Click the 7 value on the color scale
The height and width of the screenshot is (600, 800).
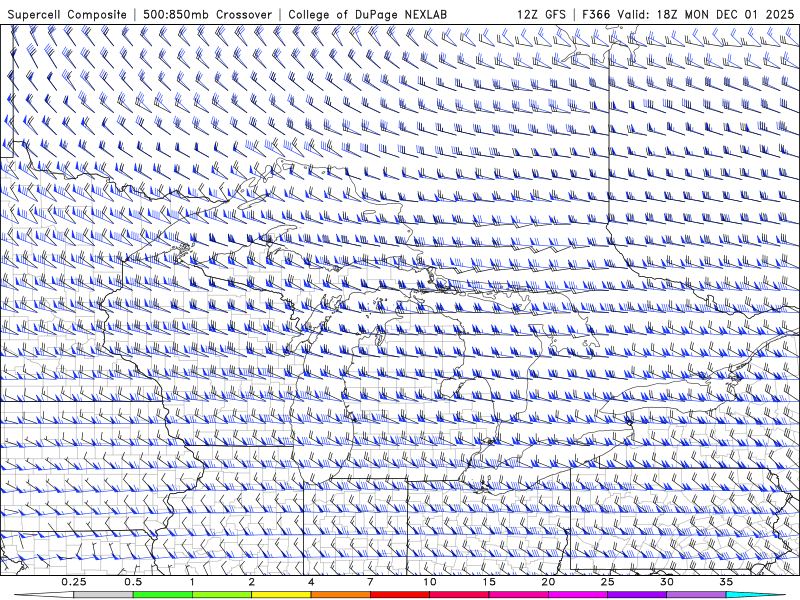[x=370, y=582]
